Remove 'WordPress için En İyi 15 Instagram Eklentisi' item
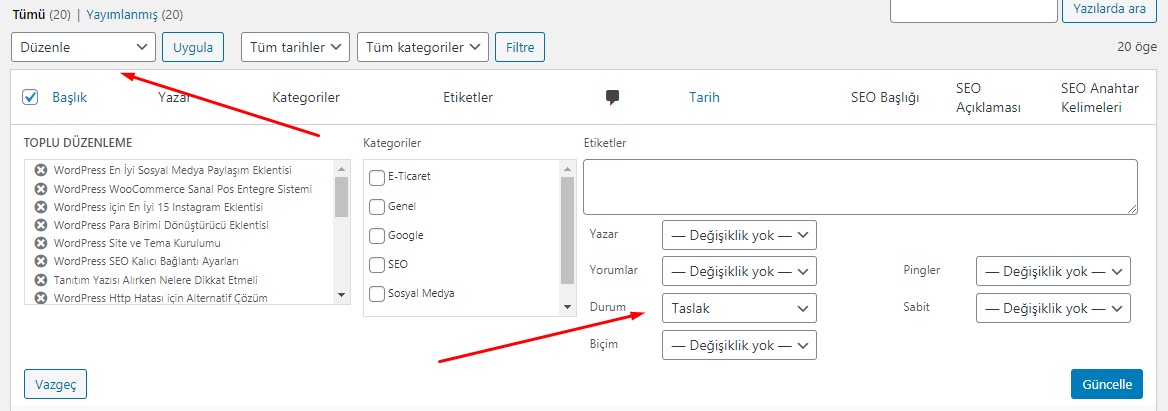The width and height of the screenshot is (1168, 411). 42,207
